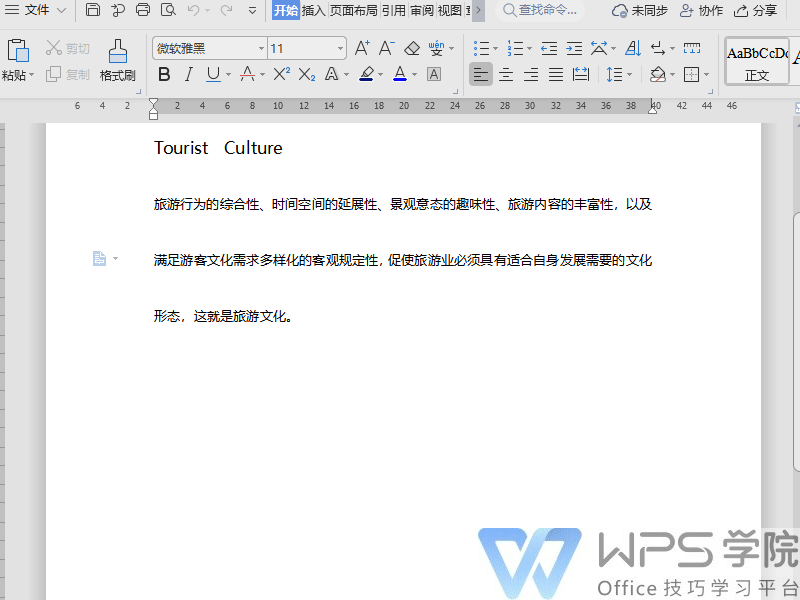Toggle underline formatting
The image size is (800, 600).
click(x=214, y=74)
